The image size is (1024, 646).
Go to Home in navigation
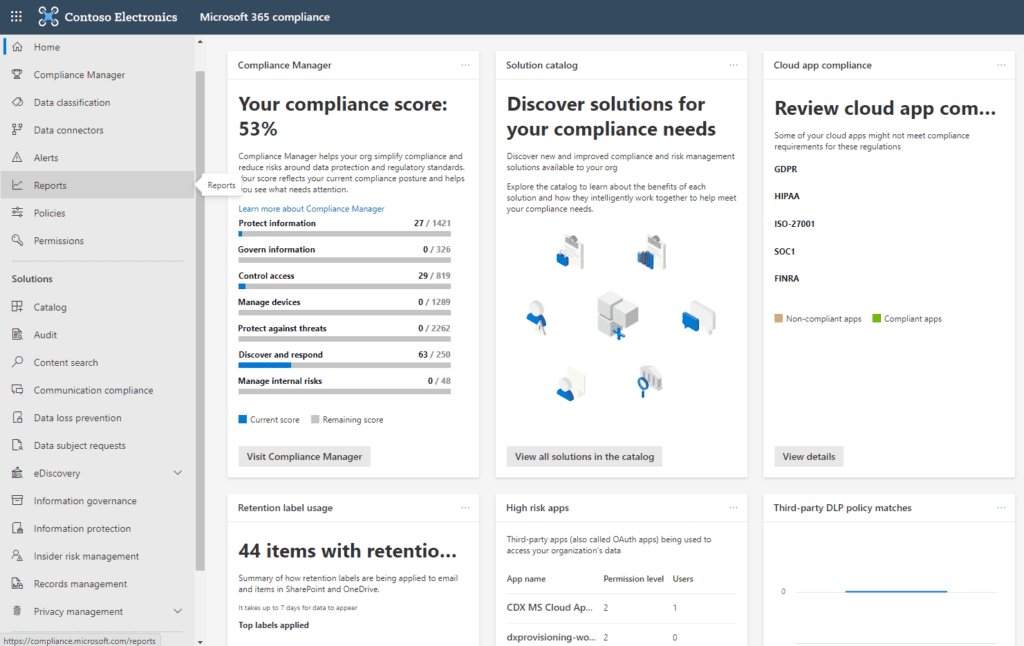click(97, 47)
